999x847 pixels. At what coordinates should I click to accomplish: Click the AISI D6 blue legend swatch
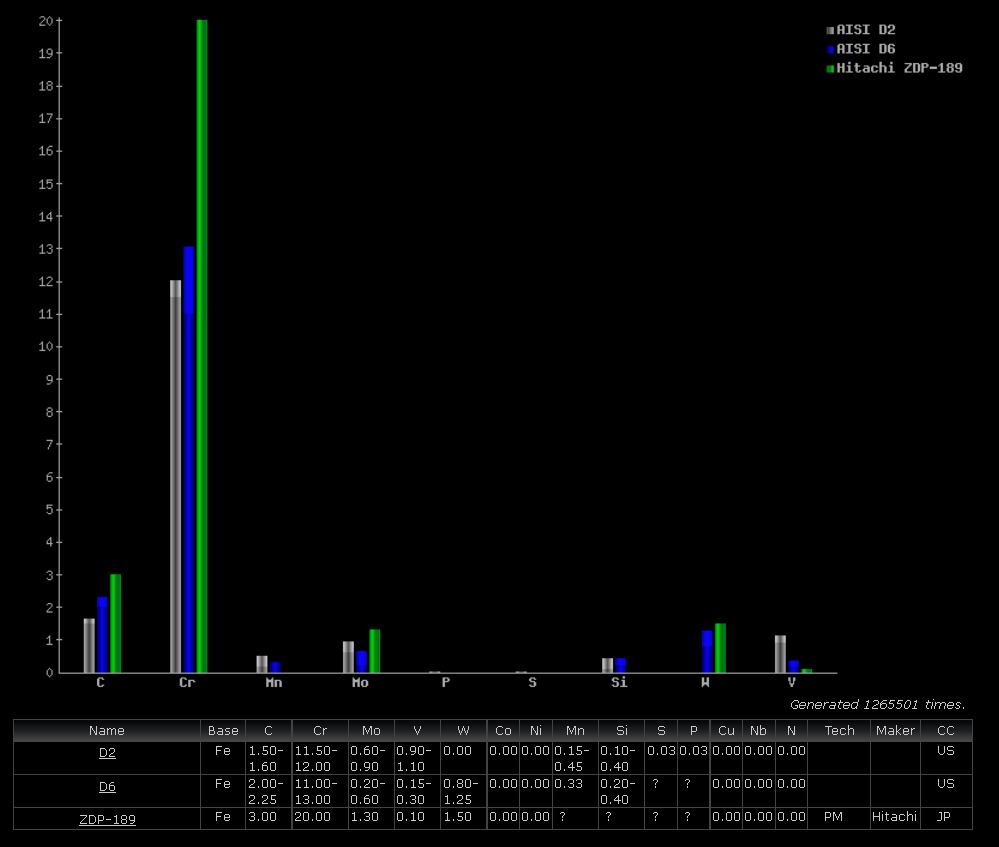pos(830,49)
